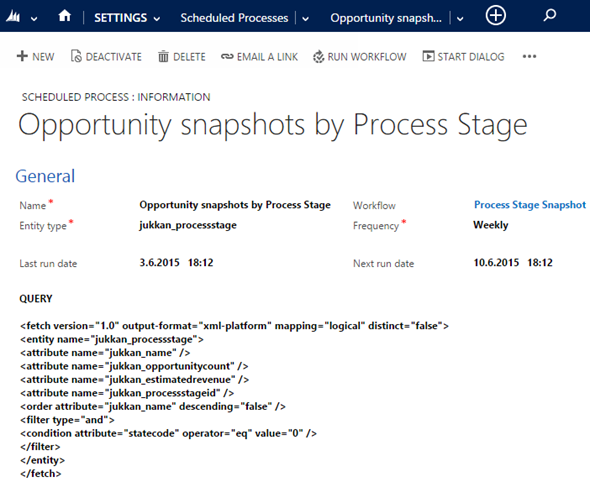Image resolution: width=590 pixels, height=482 pixels.
Task: Open Scheduled Processes in the navigation bar
Action: pos(234,18)
